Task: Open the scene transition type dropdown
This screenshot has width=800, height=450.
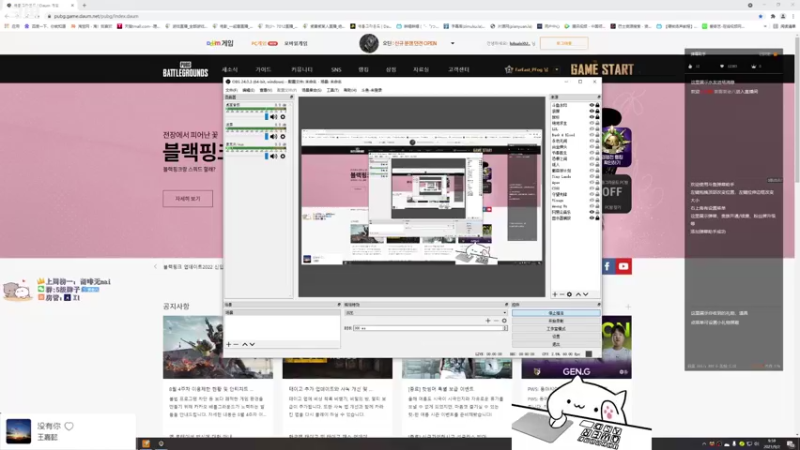Action: (426, 313)
